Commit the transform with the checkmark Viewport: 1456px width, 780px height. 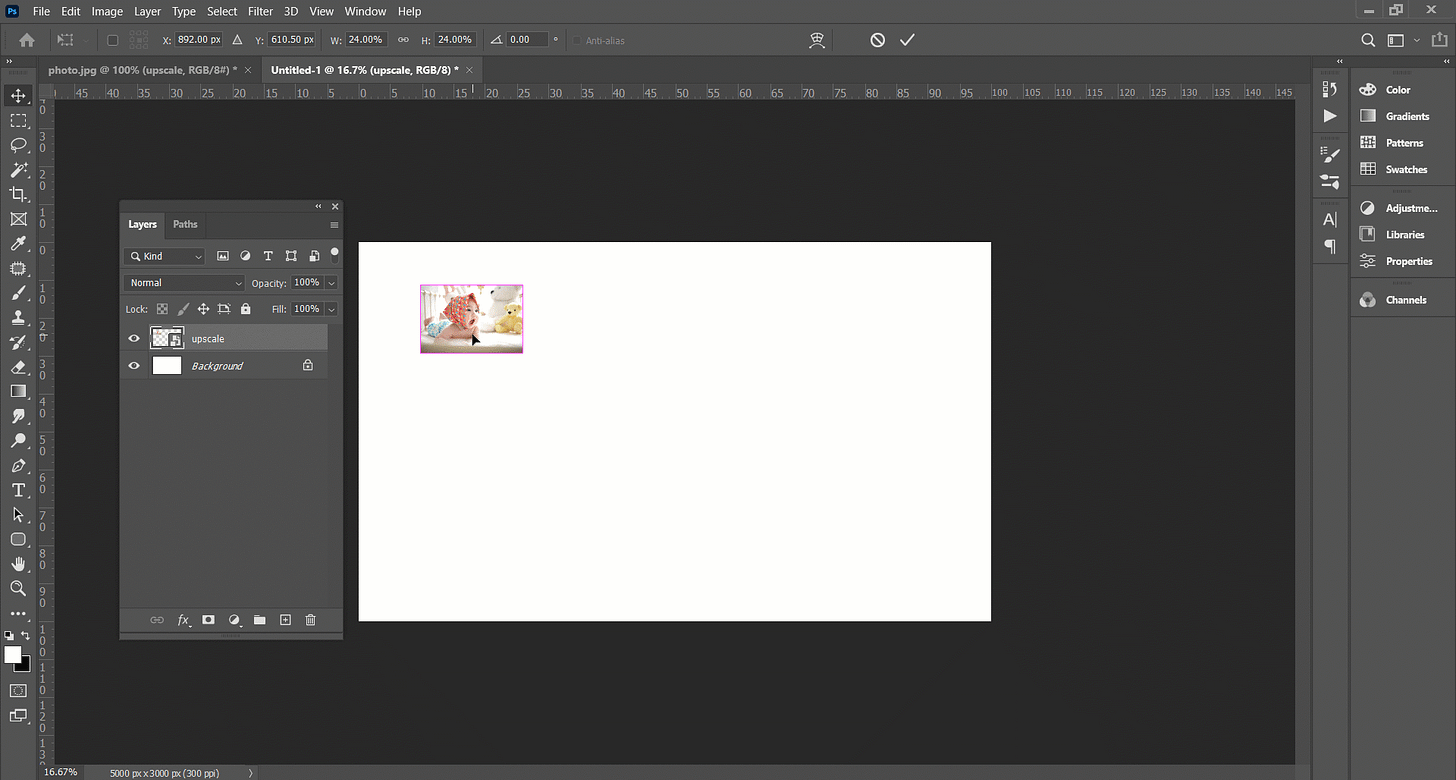click(x=907, y=40)
